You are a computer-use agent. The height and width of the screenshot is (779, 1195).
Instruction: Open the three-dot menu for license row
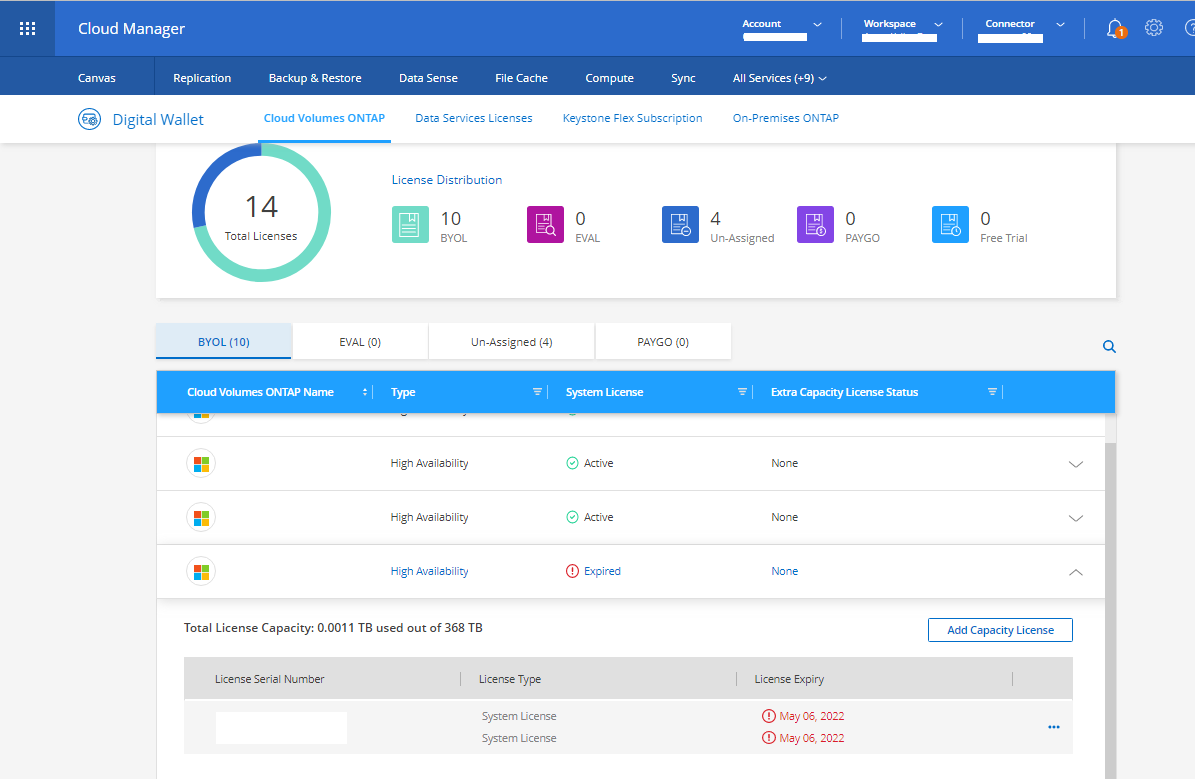pyautogui.click(x=1053, y=727)
